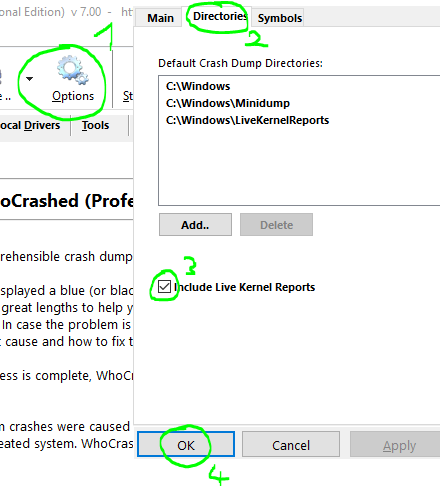Select the C:\Windows\Minidump entry
Screen dimensions: 440x486
click(x=228, y=103)
